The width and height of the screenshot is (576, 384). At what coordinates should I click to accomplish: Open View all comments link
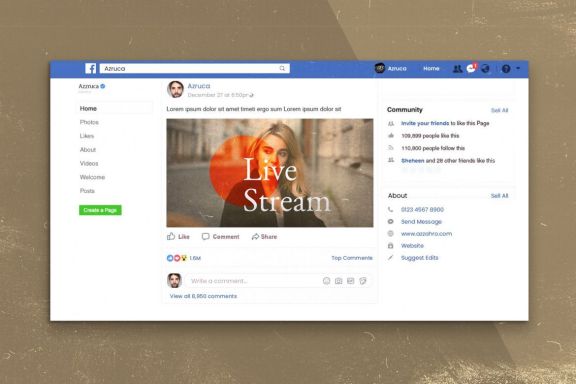tap(203, 296)
